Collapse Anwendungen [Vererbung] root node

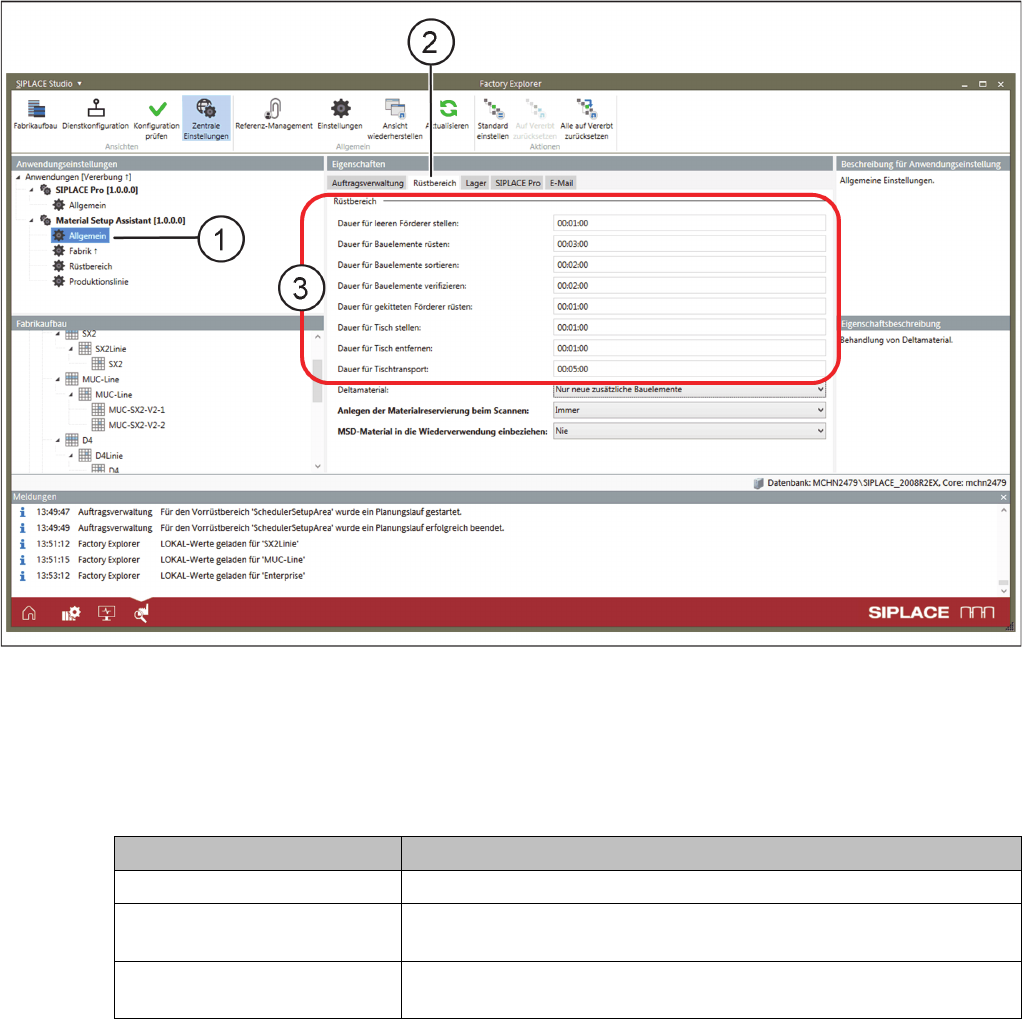18,177
